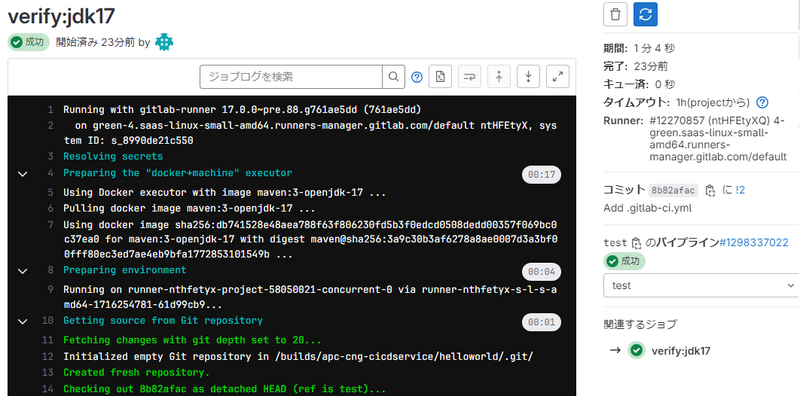Image resolution: width=800 pixels, height=396 pixels.
Task: Open related job verify:jdk17
Action: [x=681, y=351]
